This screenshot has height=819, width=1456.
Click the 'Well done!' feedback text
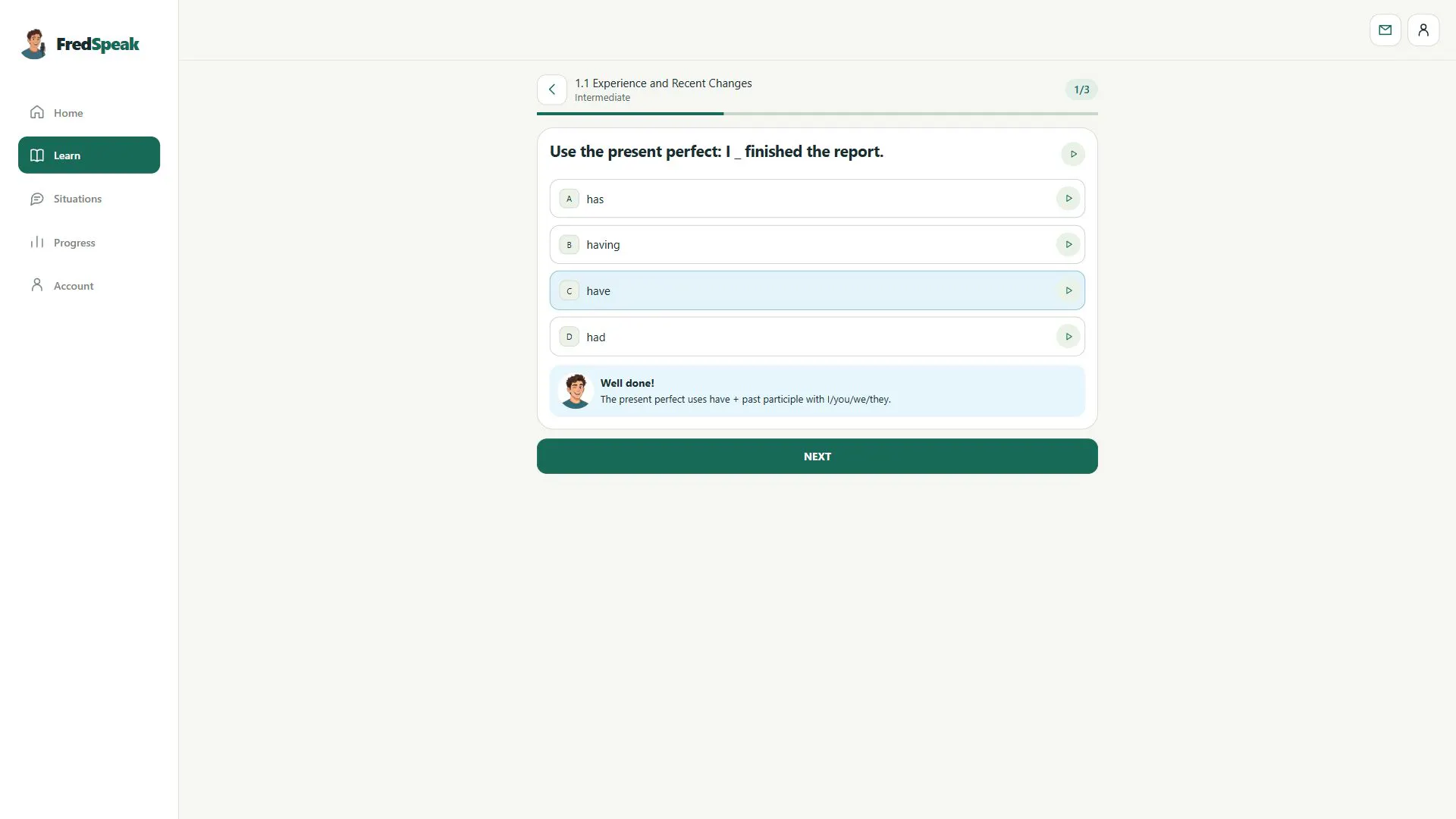tap(627, 383)
